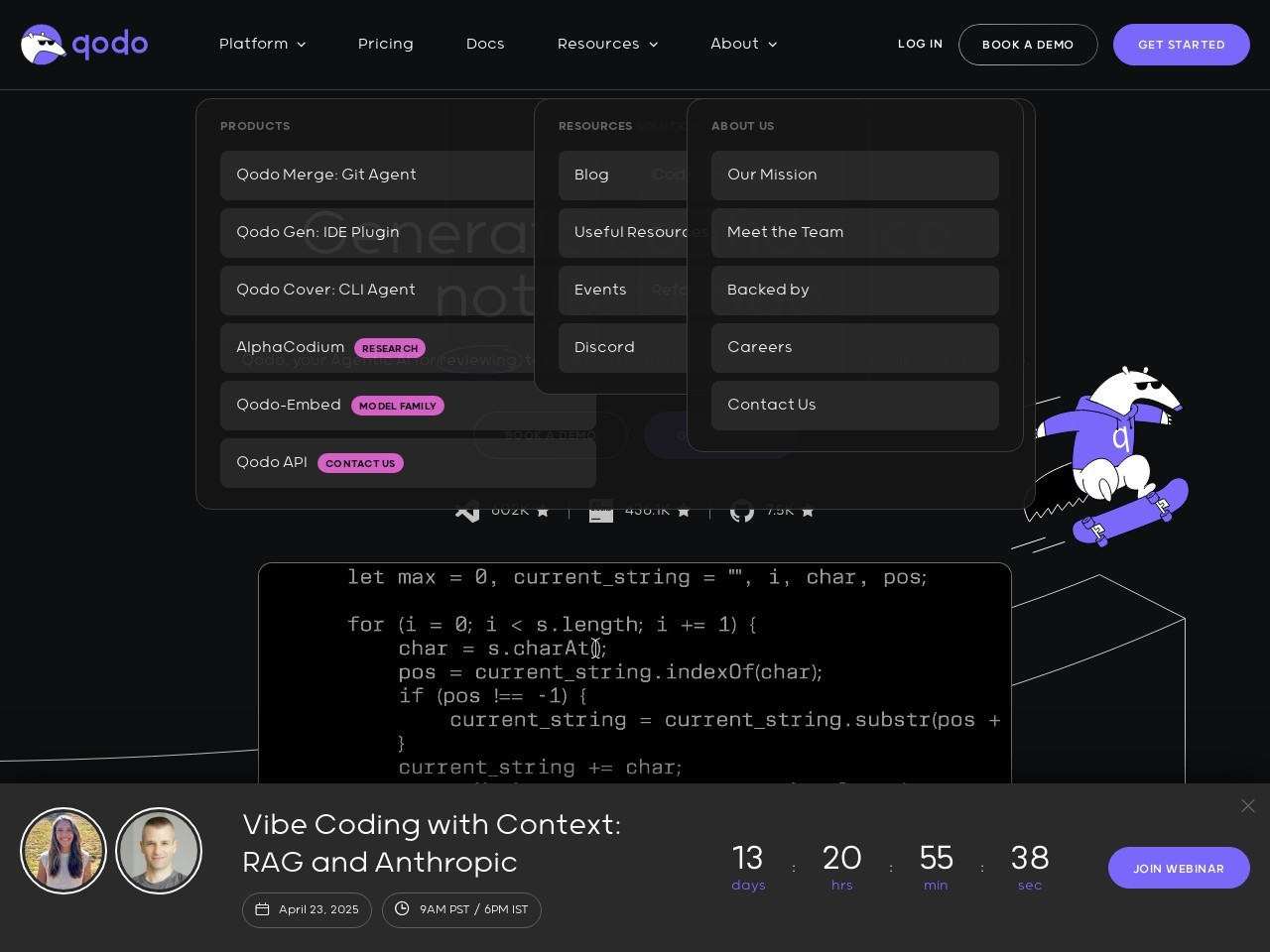1270x952 pixels.
Task: Click the calendar icon beside April 23, 2025
Action: [x=263, y=909]
